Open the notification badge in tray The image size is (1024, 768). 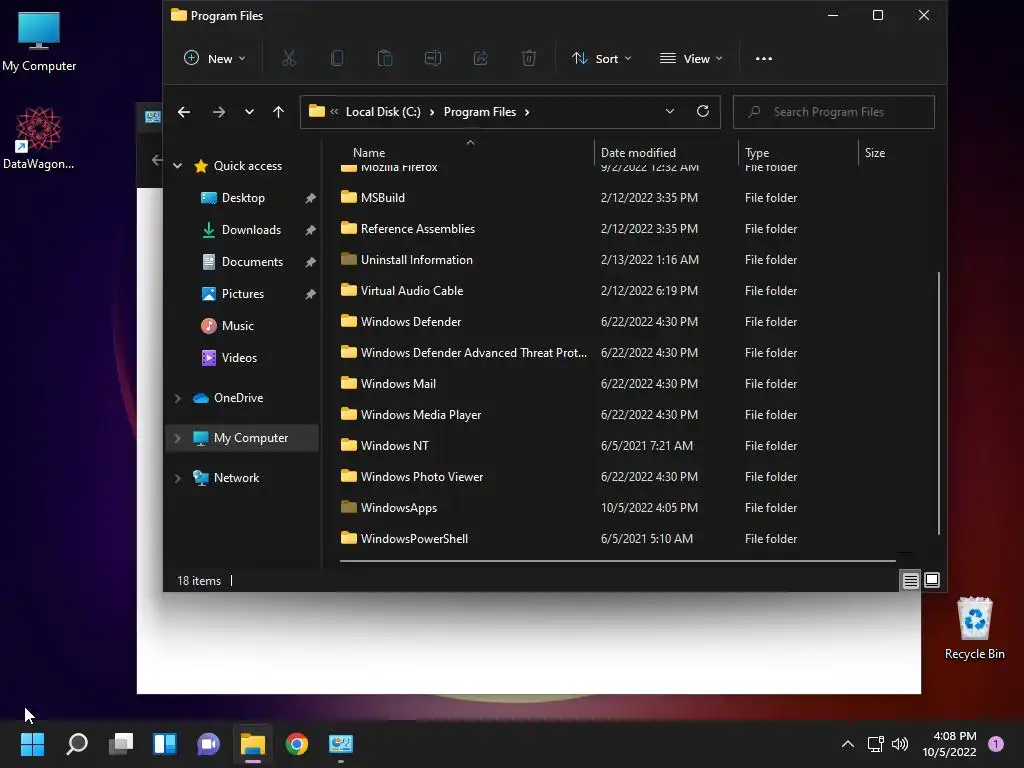(996, 744)
